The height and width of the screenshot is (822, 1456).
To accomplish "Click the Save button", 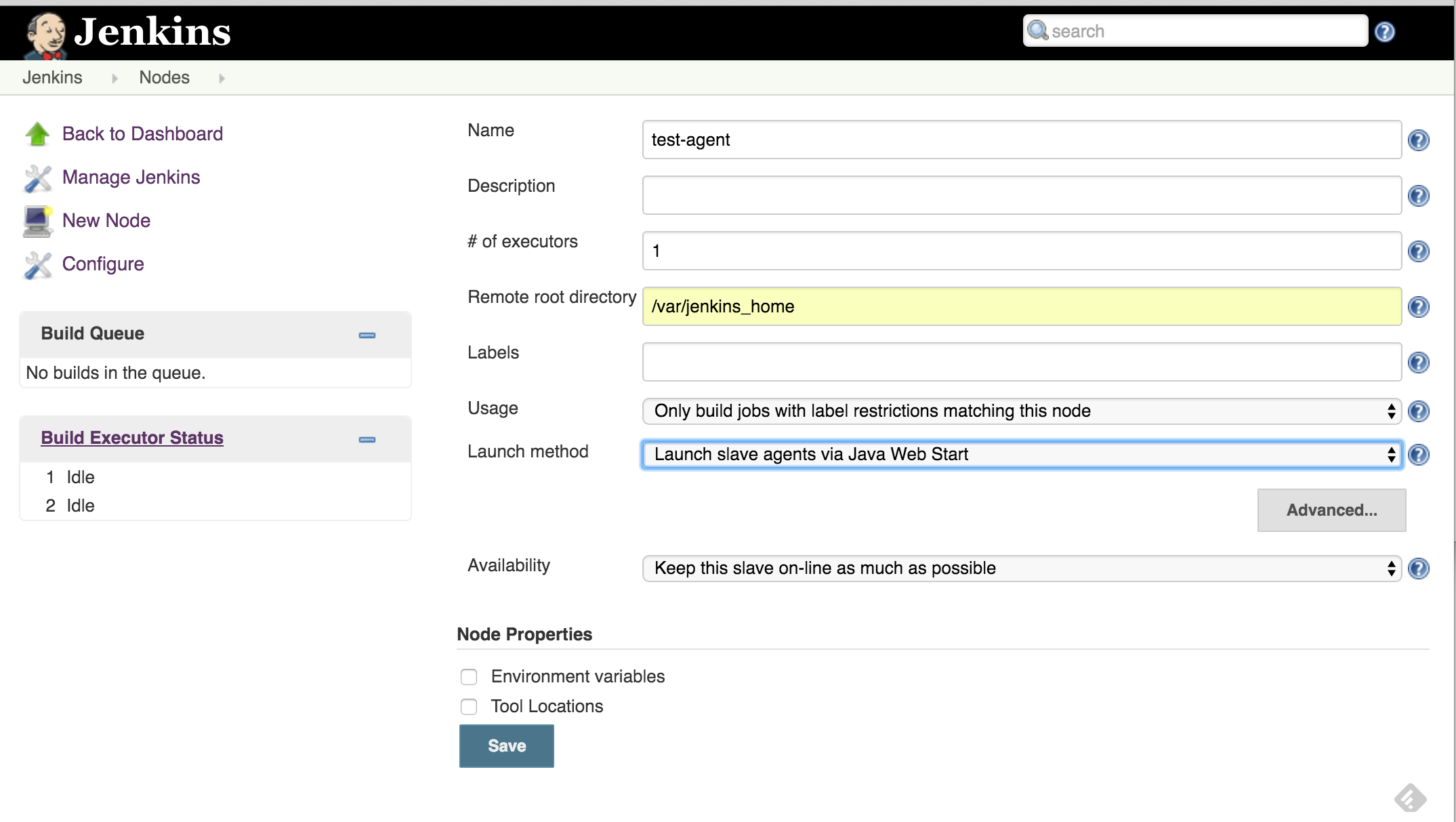I will pyautogui.click(x=507, y=745).
